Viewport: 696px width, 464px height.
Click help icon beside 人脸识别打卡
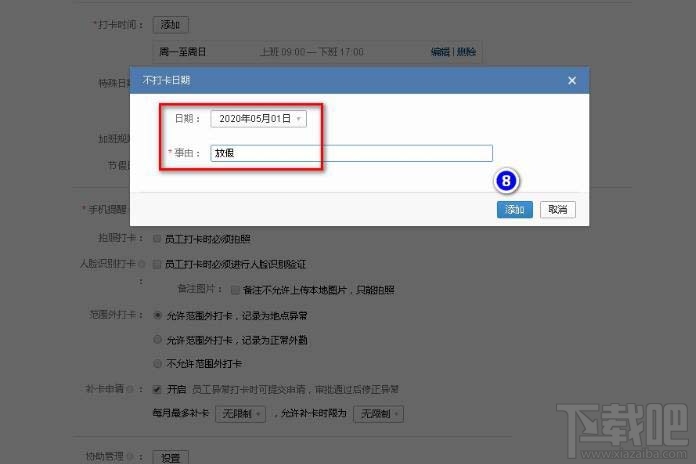pos(141,264)
